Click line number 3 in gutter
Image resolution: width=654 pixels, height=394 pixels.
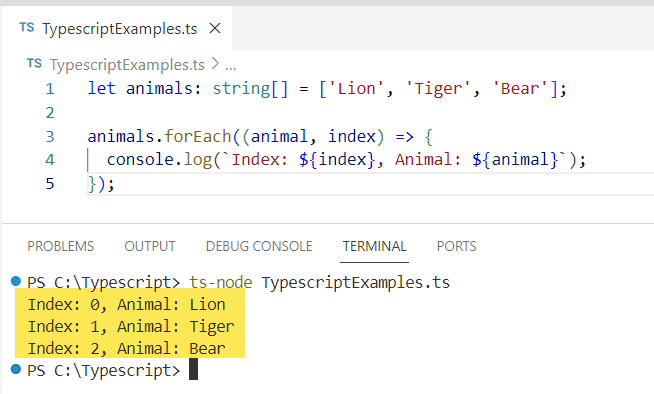coord(50,137)
